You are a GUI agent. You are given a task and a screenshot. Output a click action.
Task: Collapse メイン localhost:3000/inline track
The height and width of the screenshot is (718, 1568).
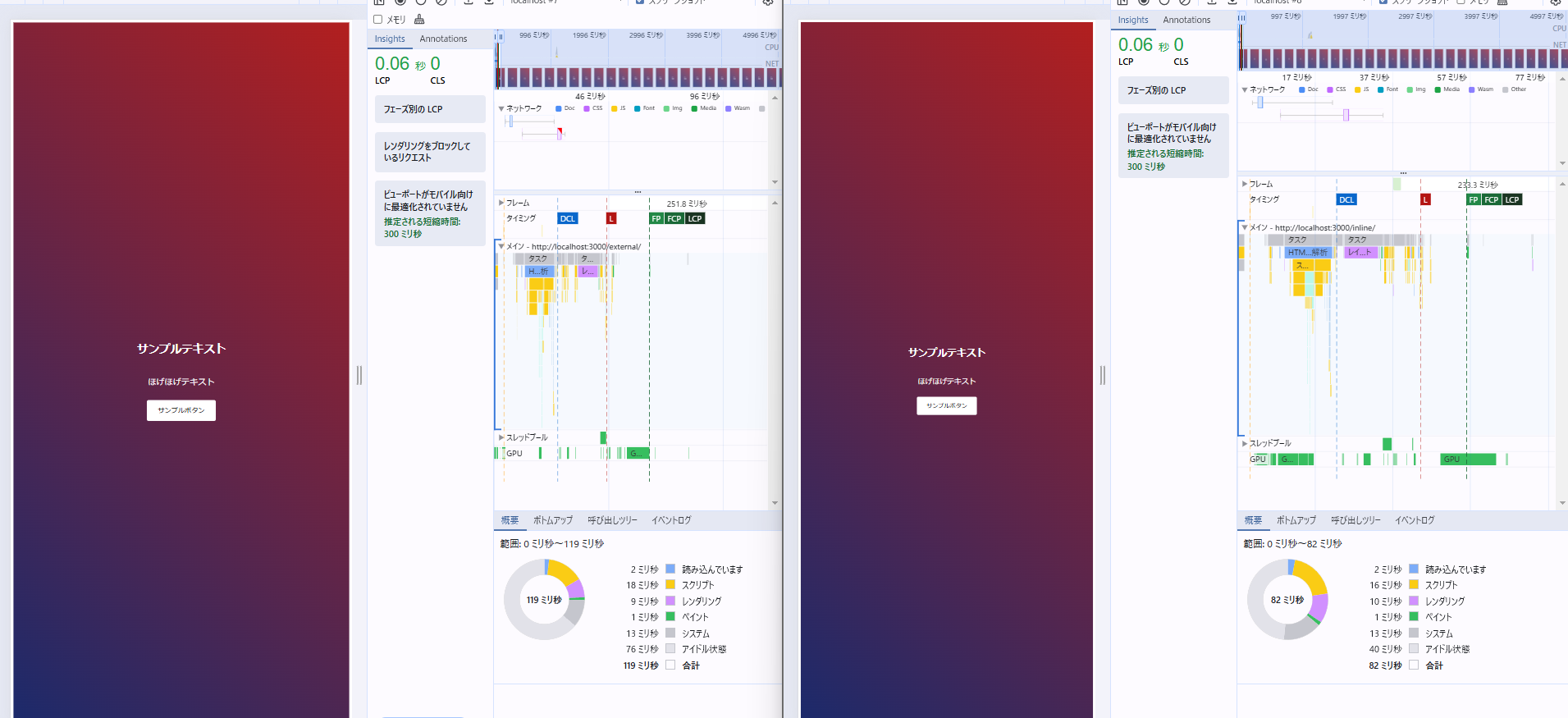(x=1245, y=227)
